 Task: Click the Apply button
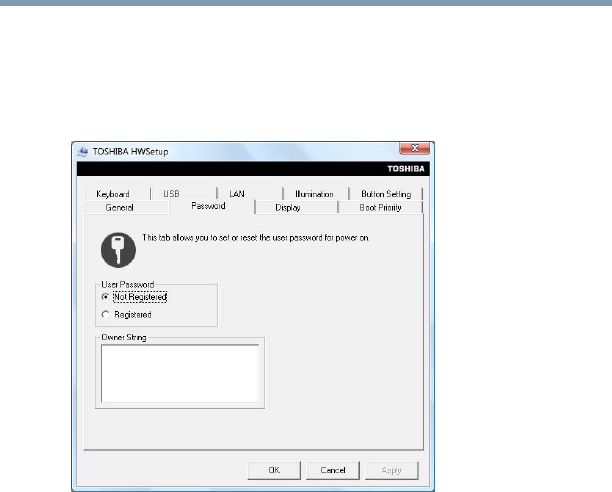click(391, 471)
